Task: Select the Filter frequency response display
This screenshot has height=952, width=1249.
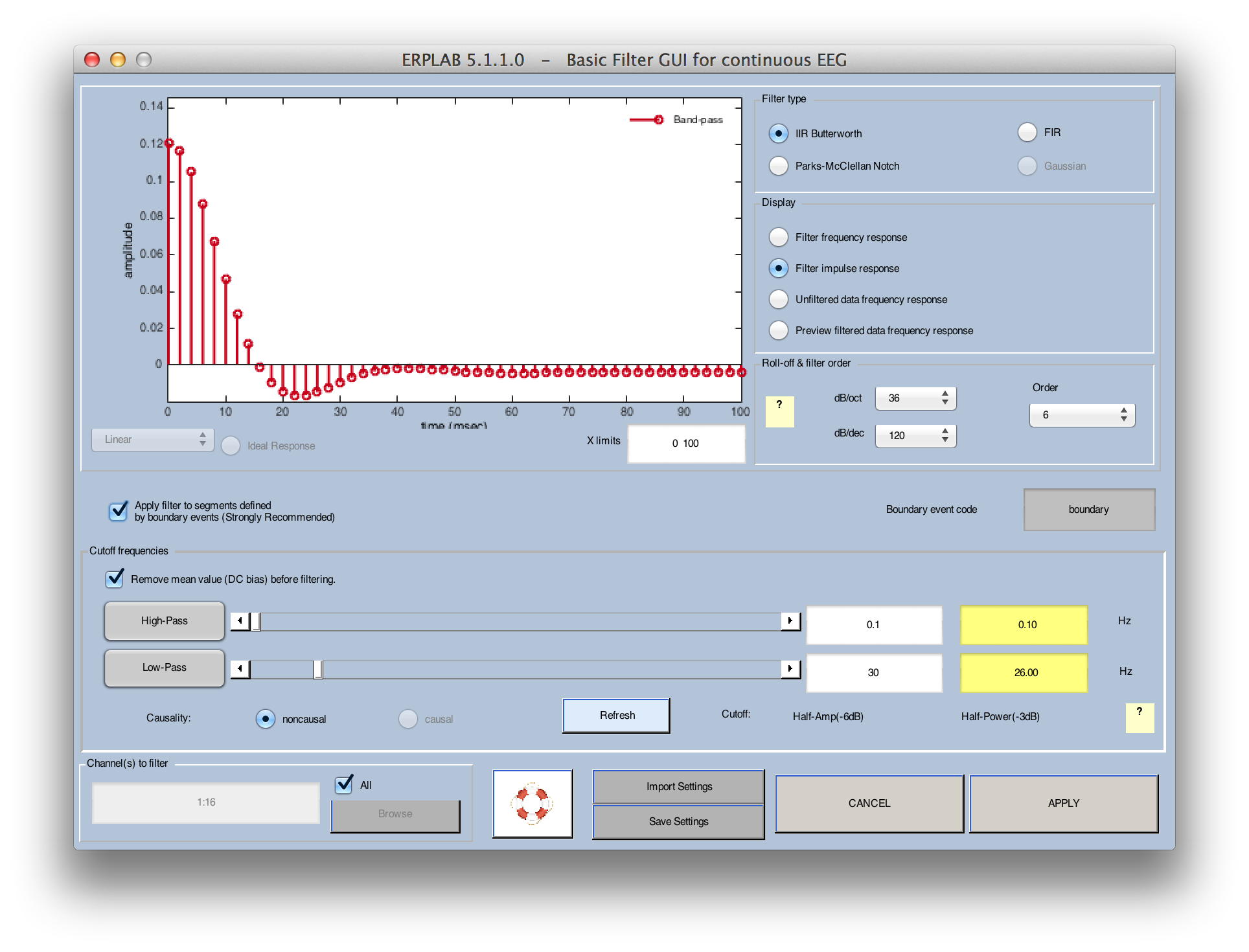Action: tap(779, 238)
